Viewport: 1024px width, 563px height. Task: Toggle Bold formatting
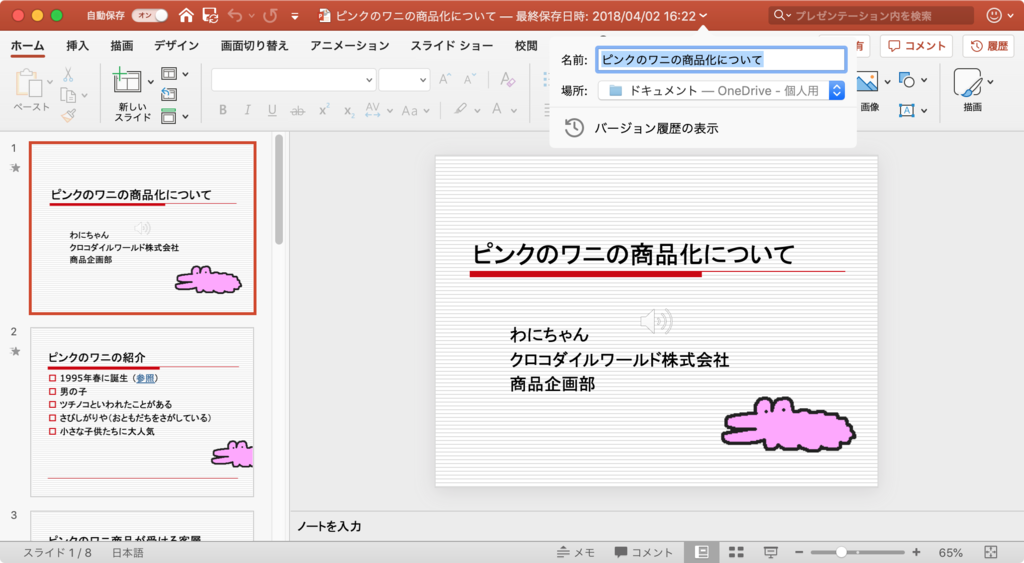(x=223, y=110)
